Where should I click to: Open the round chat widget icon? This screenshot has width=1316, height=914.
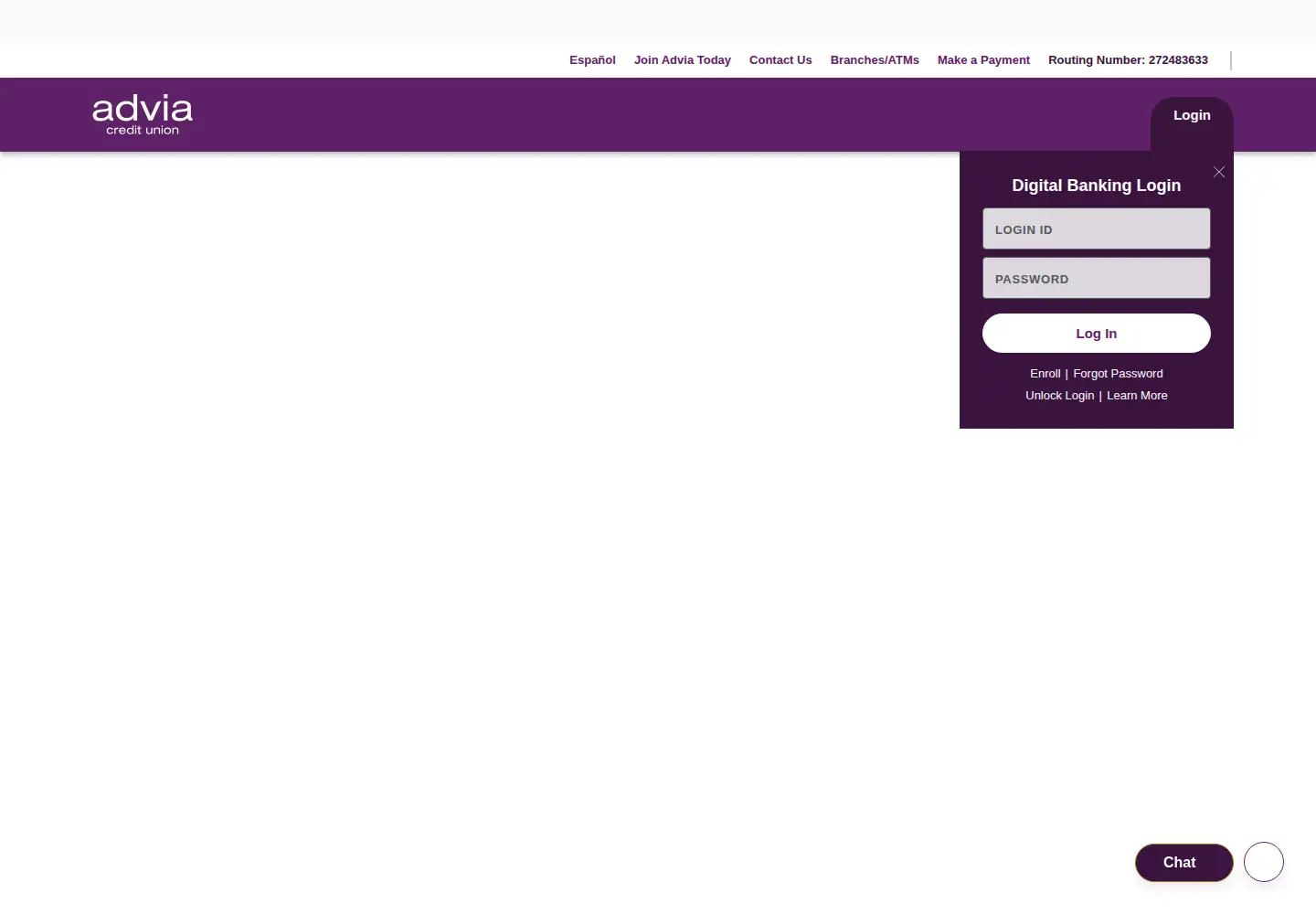(x=1264, y=862)
